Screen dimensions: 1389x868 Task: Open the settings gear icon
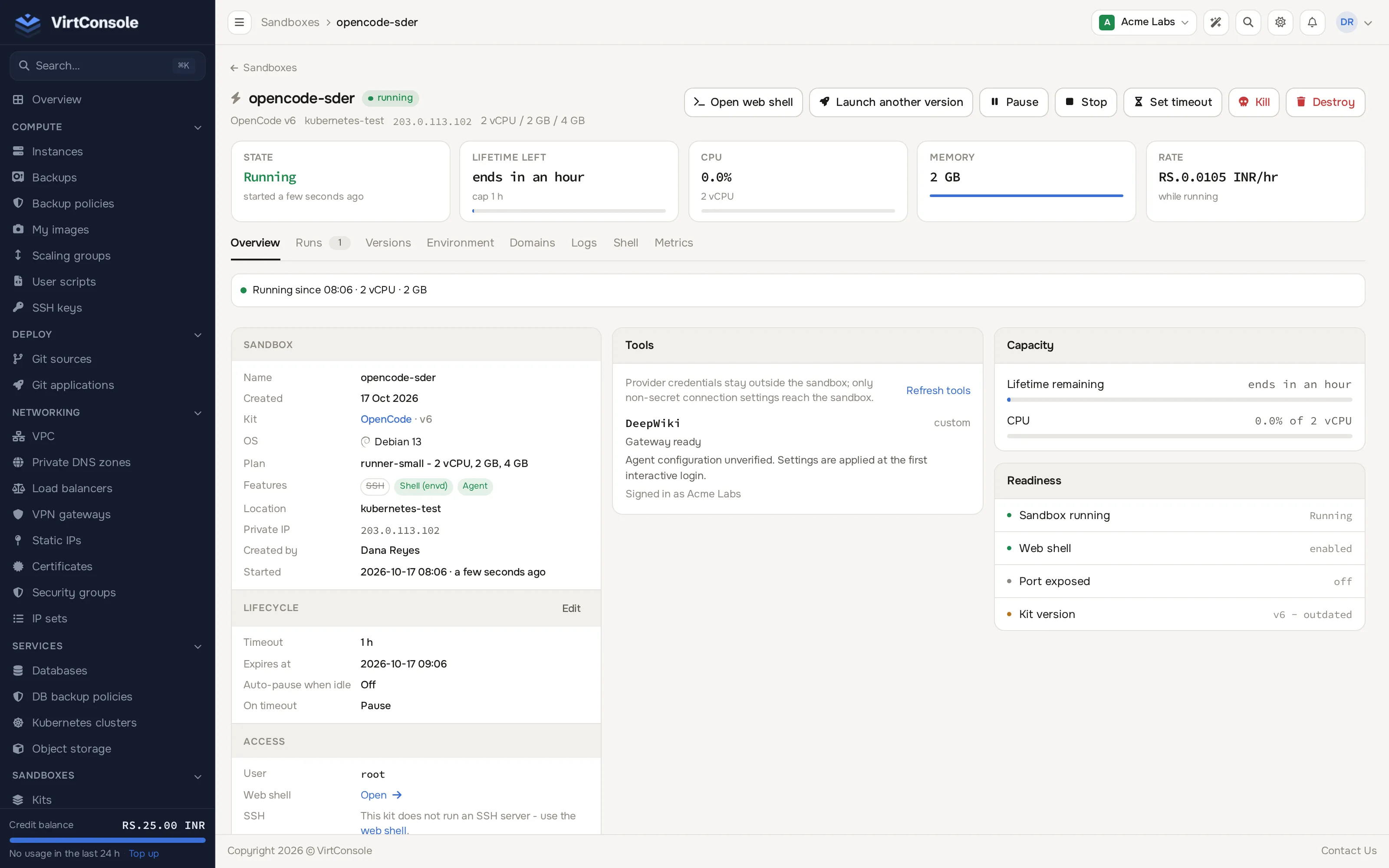pyautogui.click(x=1280, y=23)
